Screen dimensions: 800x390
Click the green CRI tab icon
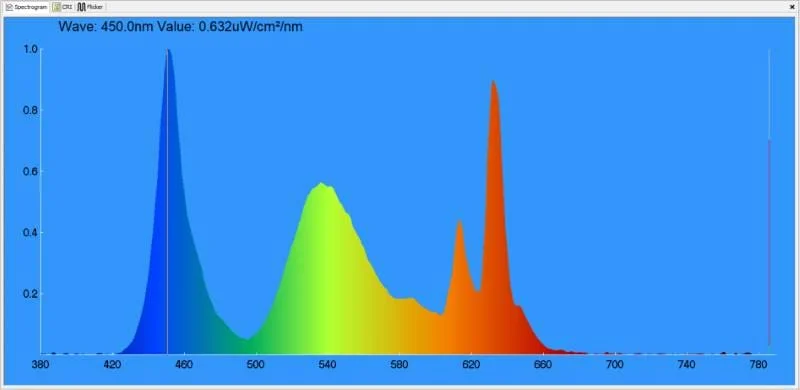pos(57,7)
